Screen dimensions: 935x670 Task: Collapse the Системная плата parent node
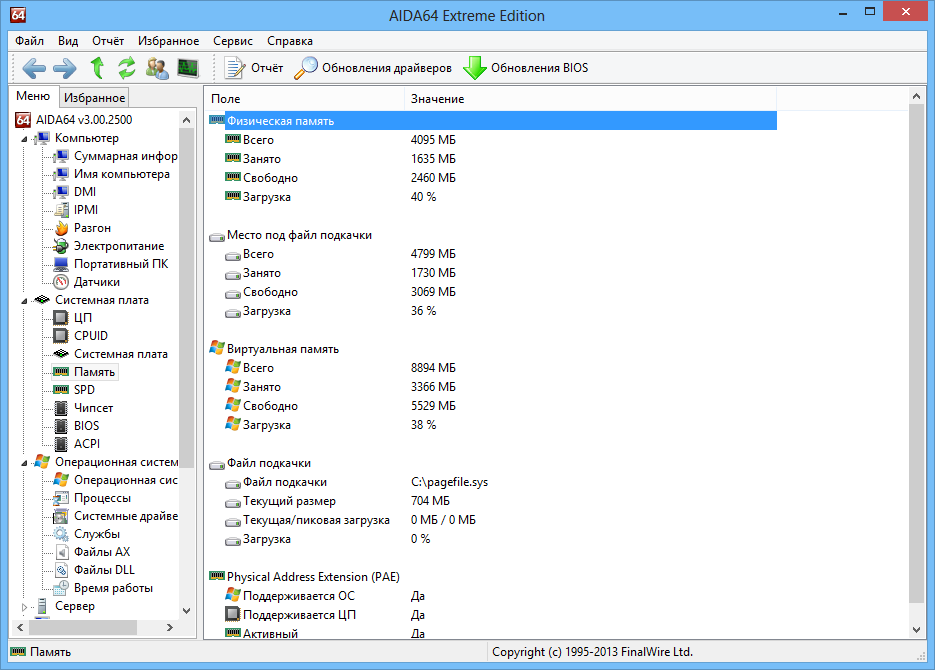click(24, 301)
